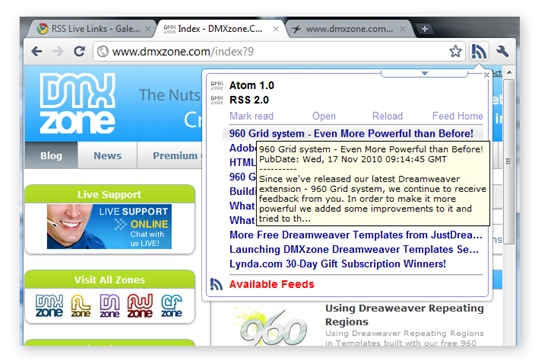Click the Atom 1.0 feed favicon
The image size is (540, 363).
point(217,85)
